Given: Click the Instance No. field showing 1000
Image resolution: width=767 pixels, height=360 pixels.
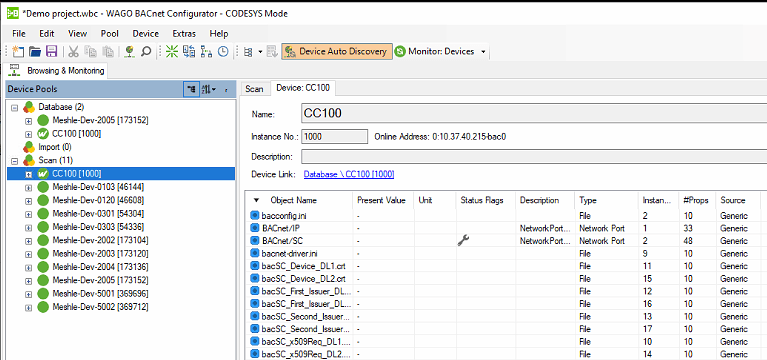Looking at the screenshot, I should 335,137.
